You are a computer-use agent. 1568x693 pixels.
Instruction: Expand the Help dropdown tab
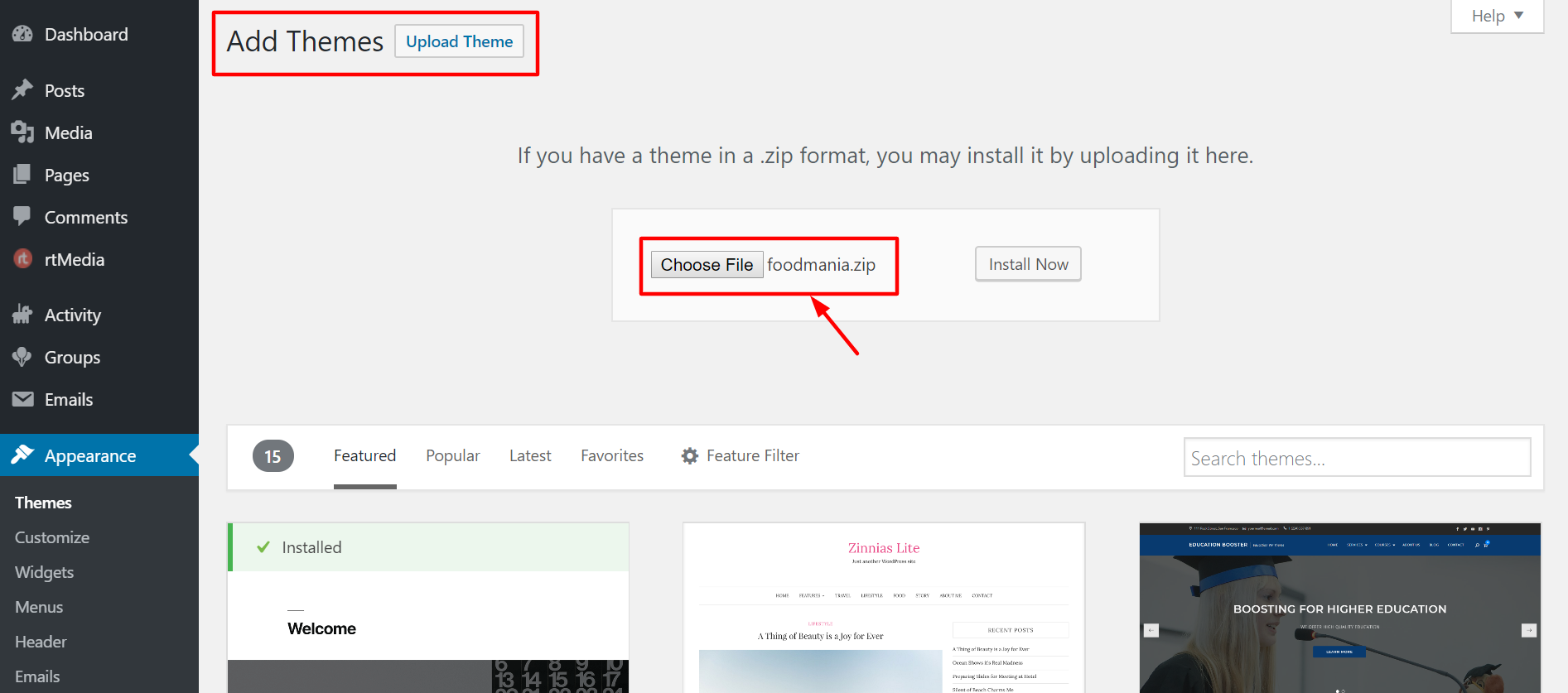(1497, 16)
